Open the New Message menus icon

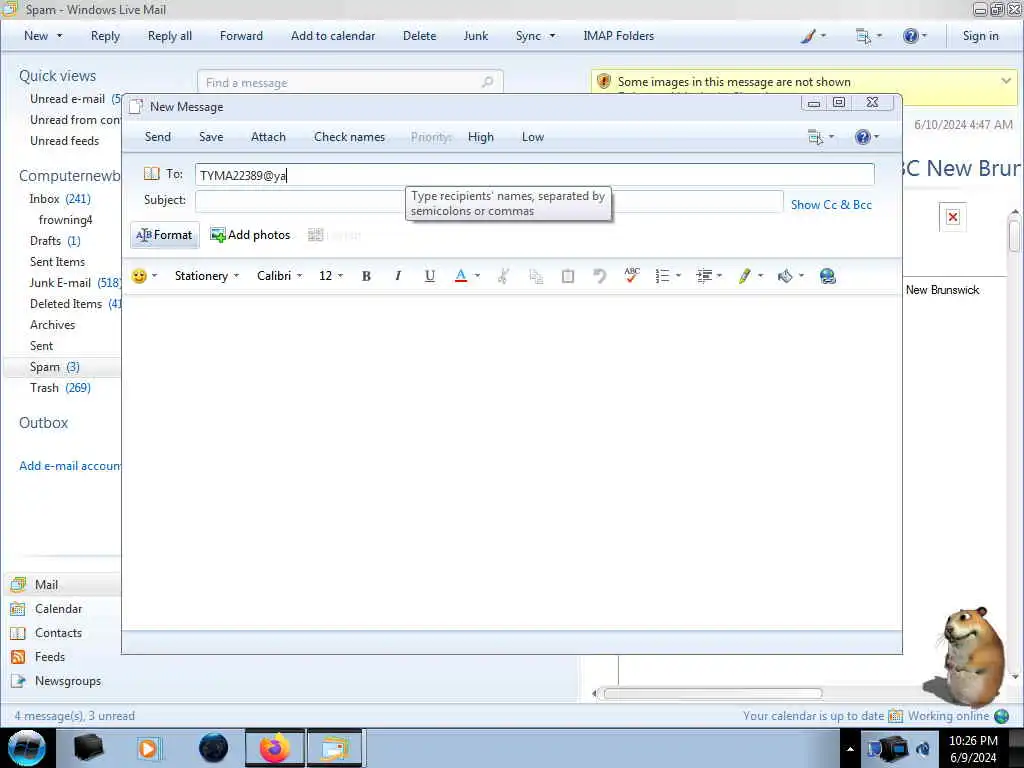(816, 137)
